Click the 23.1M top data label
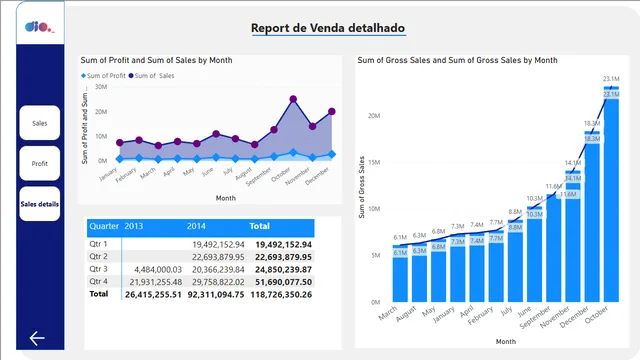Screen dimensions: 640x360 611,79
